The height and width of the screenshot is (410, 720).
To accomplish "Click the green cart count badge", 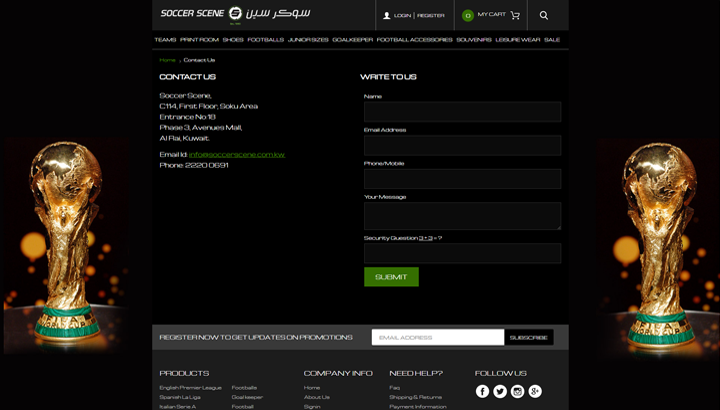I will [x=467, y=16].
